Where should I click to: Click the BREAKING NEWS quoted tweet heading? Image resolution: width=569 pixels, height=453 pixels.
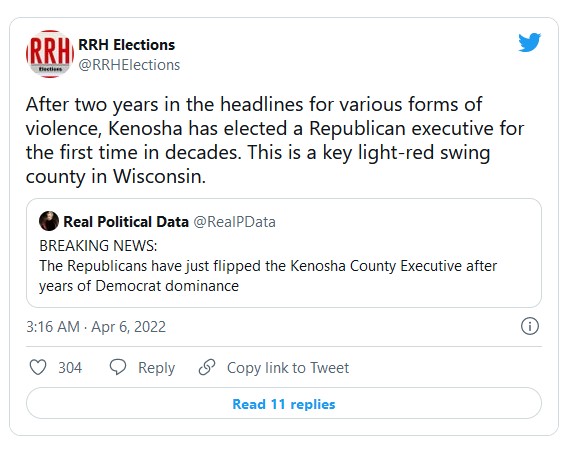pyautogui.click(x=98, y=246)
